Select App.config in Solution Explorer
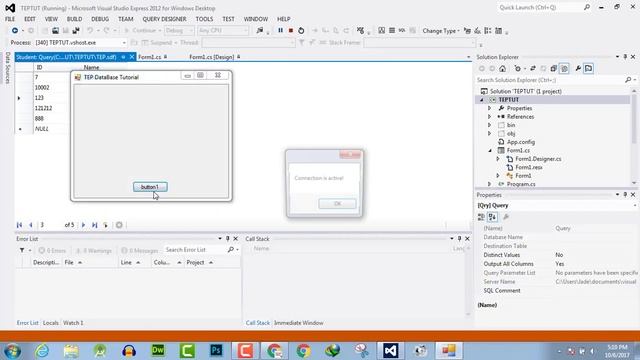The height and width of the screenshot is (360, 640). tap(520, 142)
